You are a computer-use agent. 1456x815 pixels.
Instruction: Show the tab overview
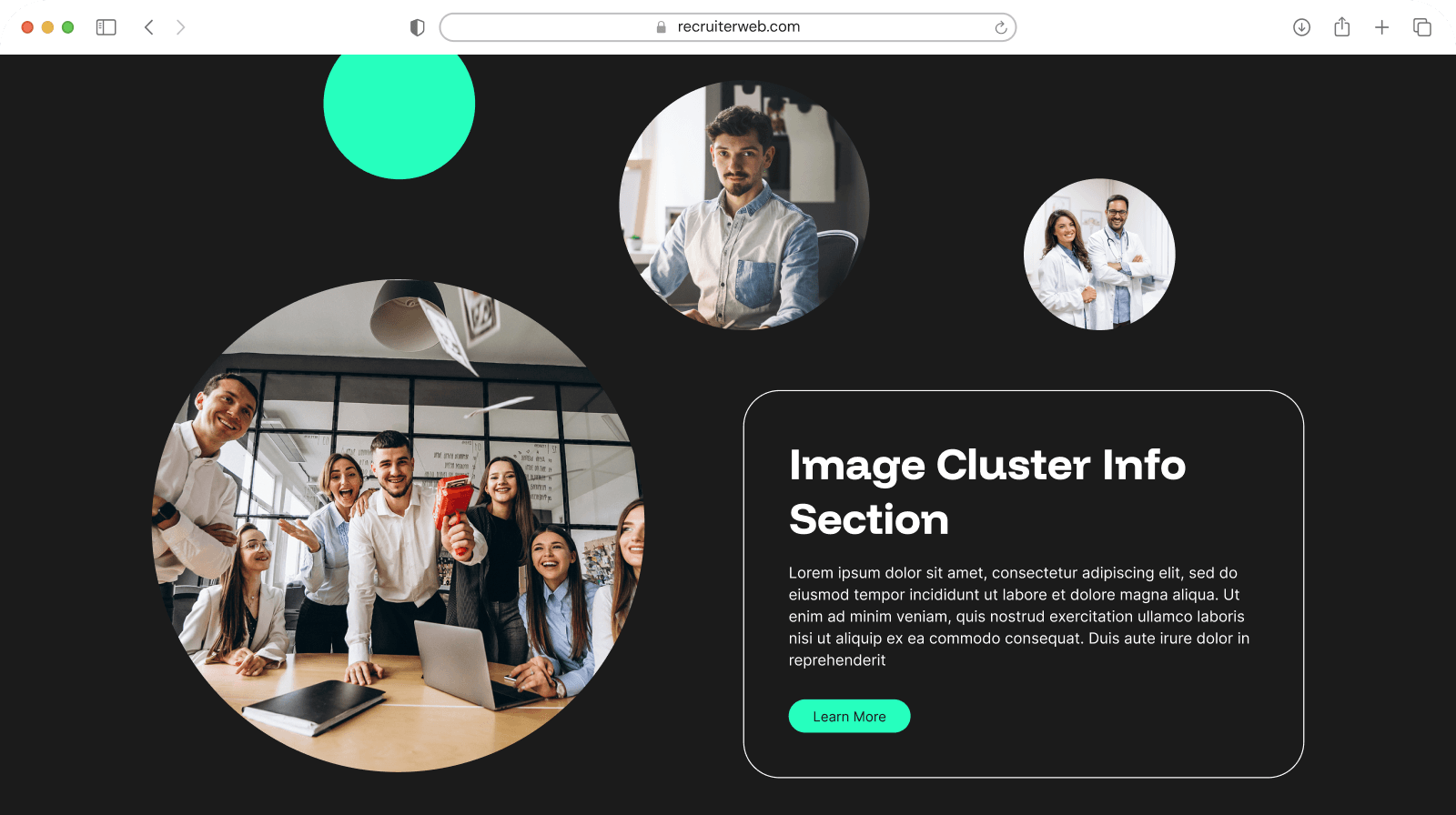[x=1421, y=27]
